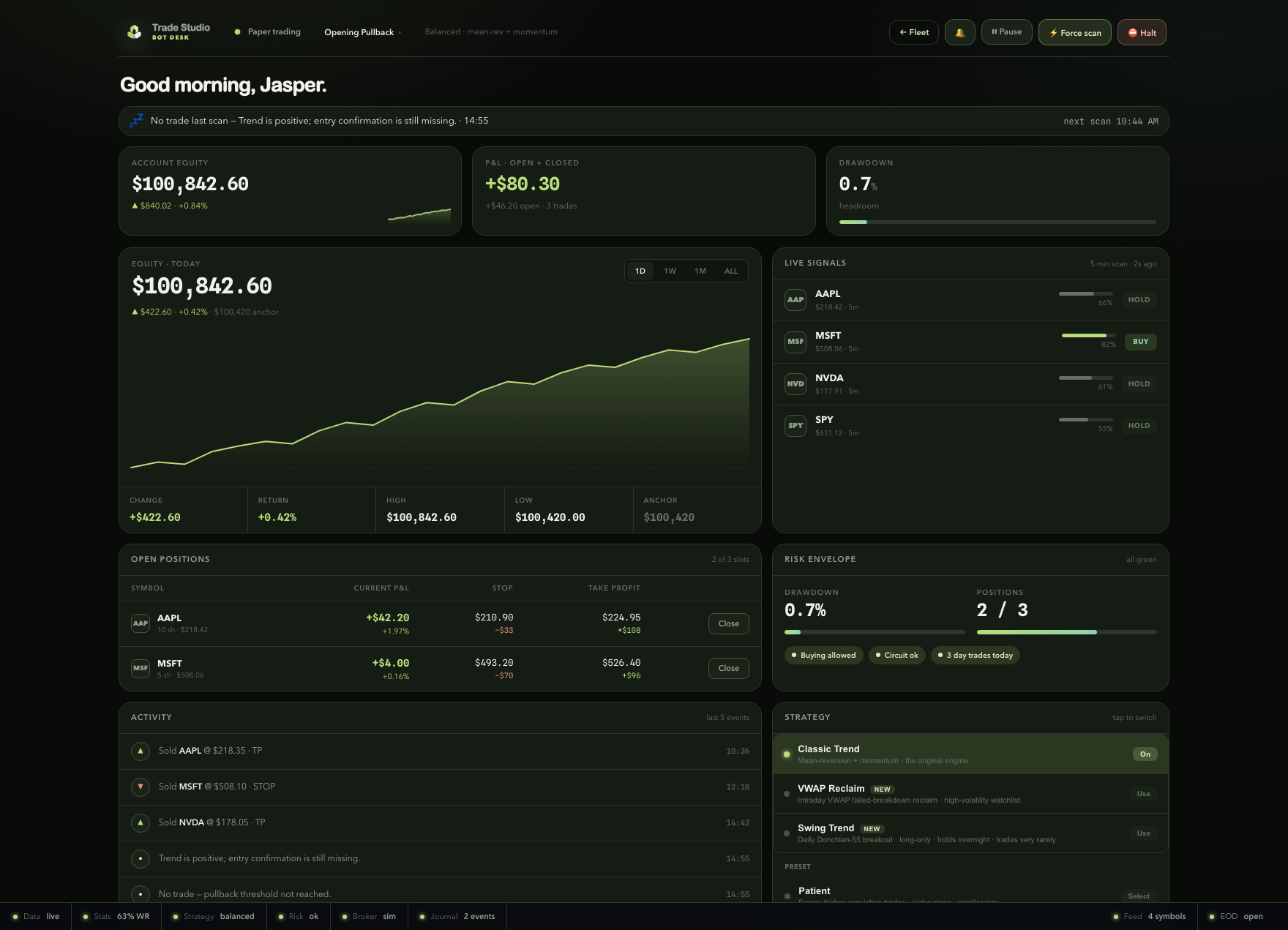Viewport: 1288px width, 930px height.
Task: Click Risk Envelope positions bar
Action: tap(1066, 632)
